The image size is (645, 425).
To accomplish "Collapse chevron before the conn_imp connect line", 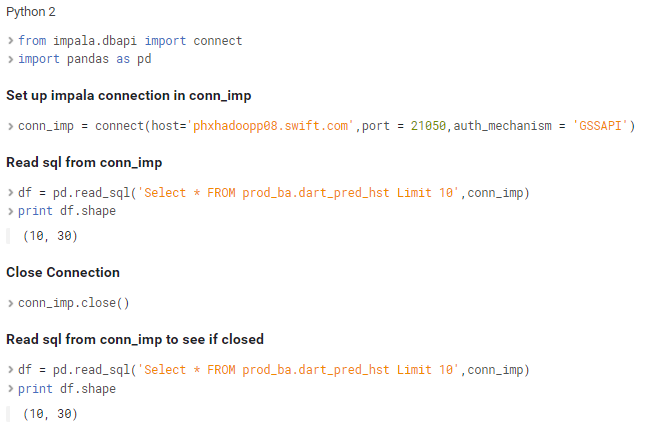I will pos(10,127).
